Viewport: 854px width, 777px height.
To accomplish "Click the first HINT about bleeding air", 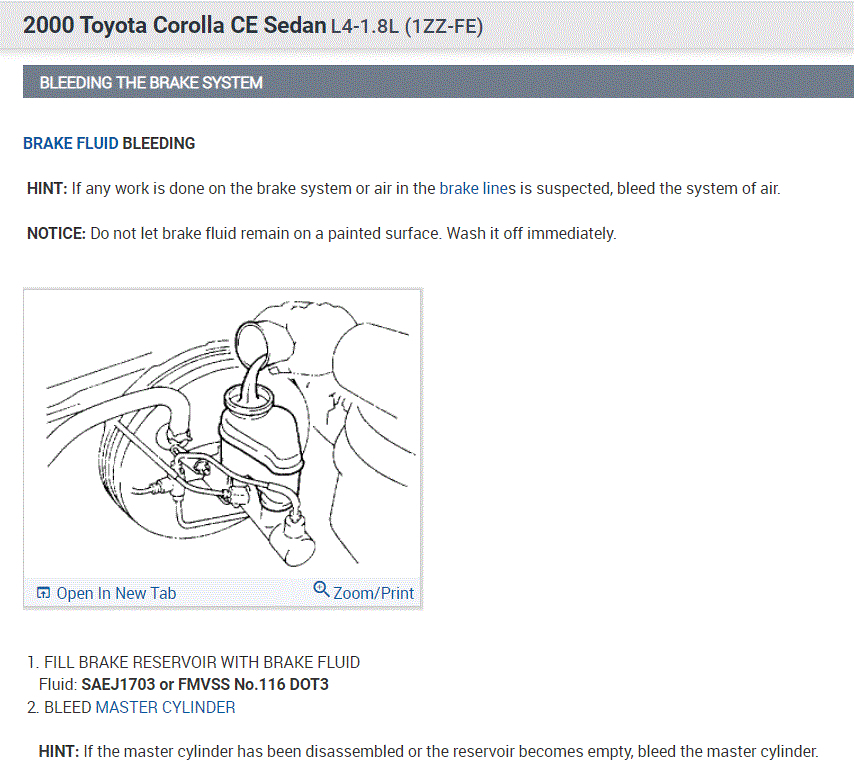I will tap(403, 187).
